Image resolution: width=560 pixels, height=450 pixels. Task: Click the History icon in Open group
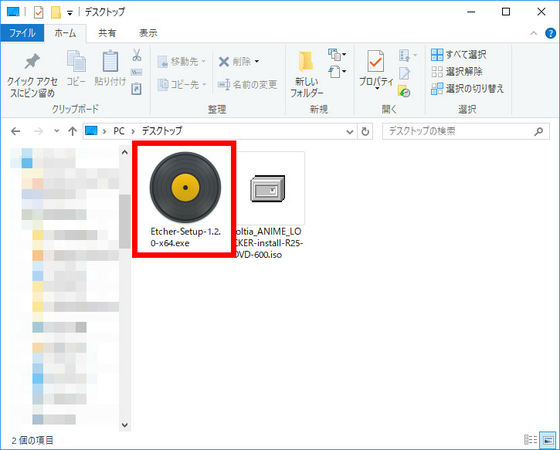click(404, 91)
